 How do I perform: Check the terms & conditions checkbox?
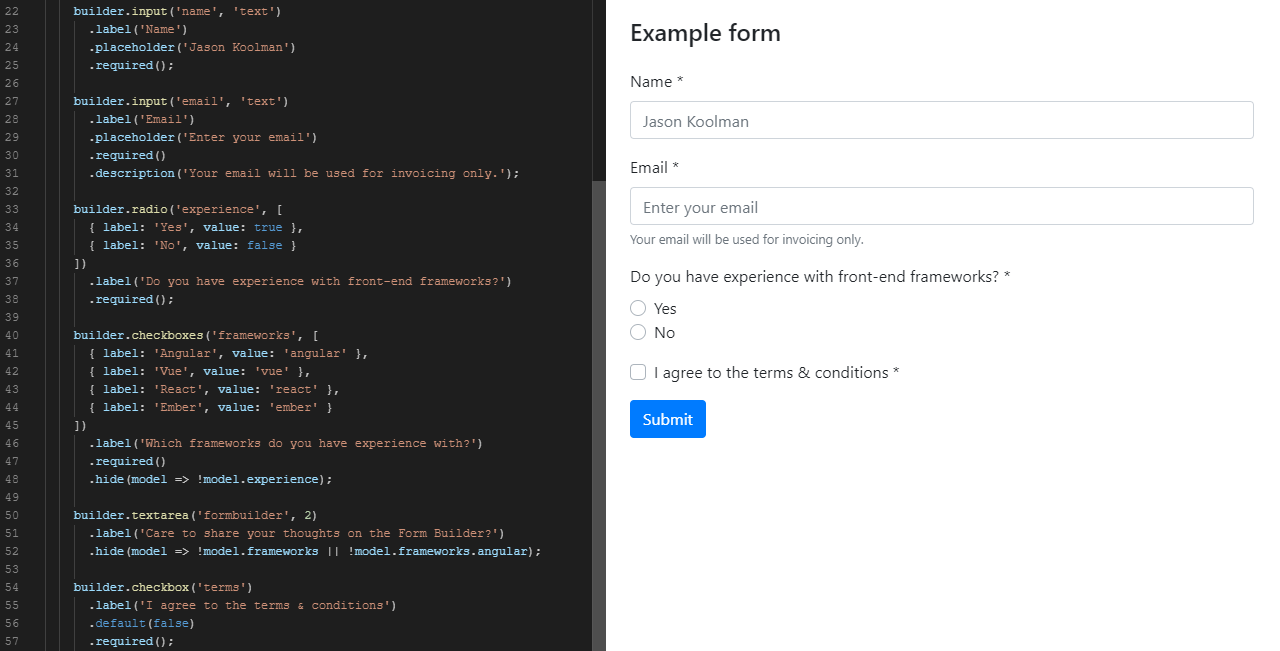tap(638, 373)
